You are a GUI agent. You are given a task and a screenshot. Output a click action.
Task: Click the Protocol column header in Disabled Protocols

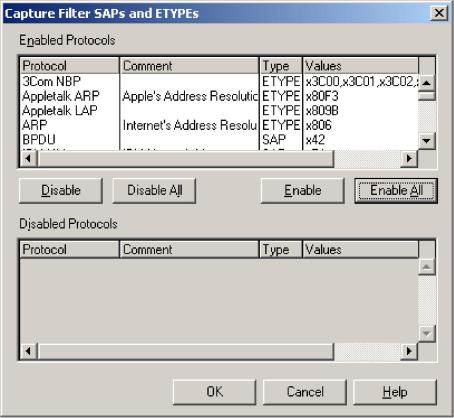click(x=69, y=249)
